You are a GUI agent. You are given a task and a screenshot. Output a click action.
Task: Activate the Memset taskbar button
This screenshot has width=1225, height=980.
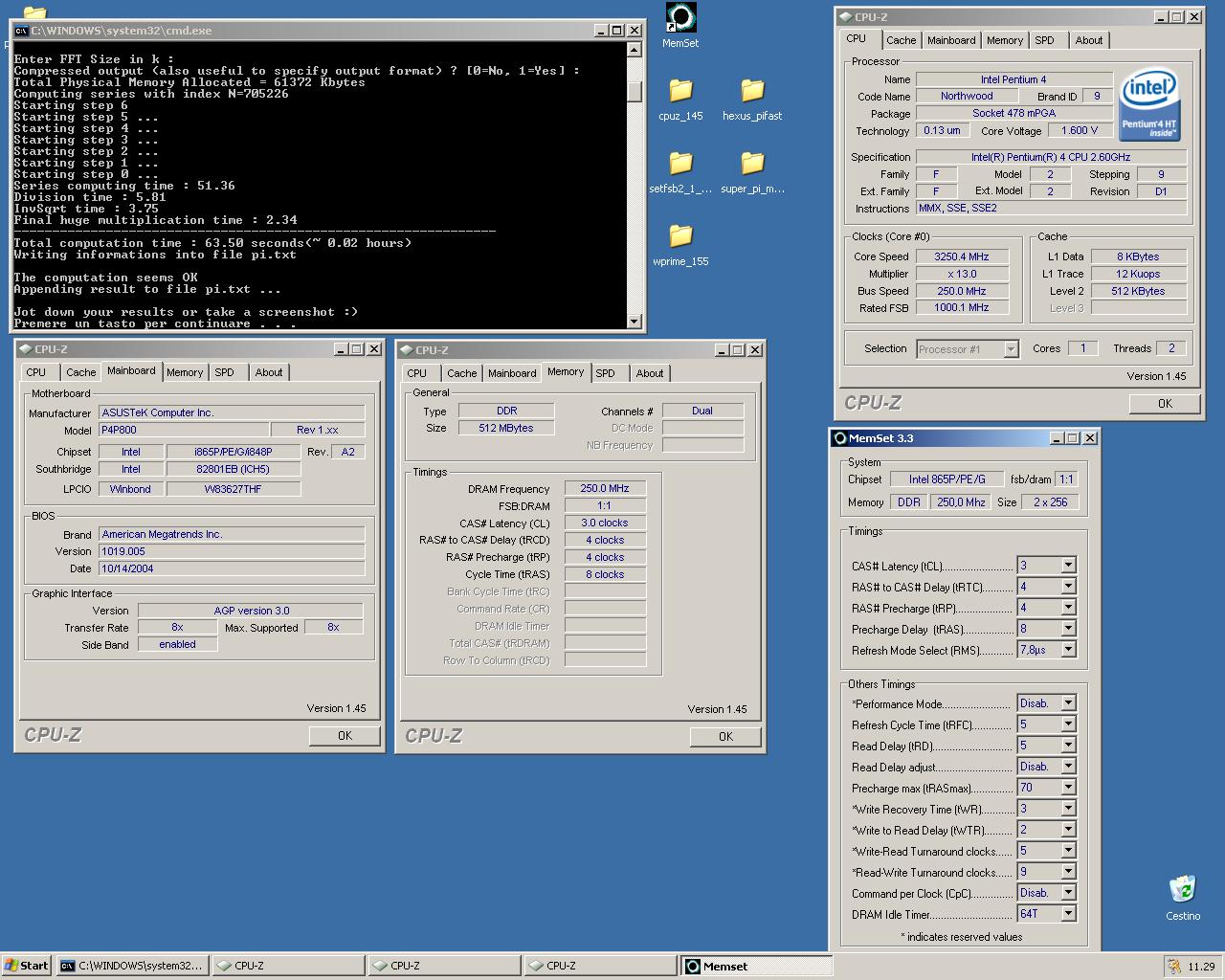coord(756,966)
